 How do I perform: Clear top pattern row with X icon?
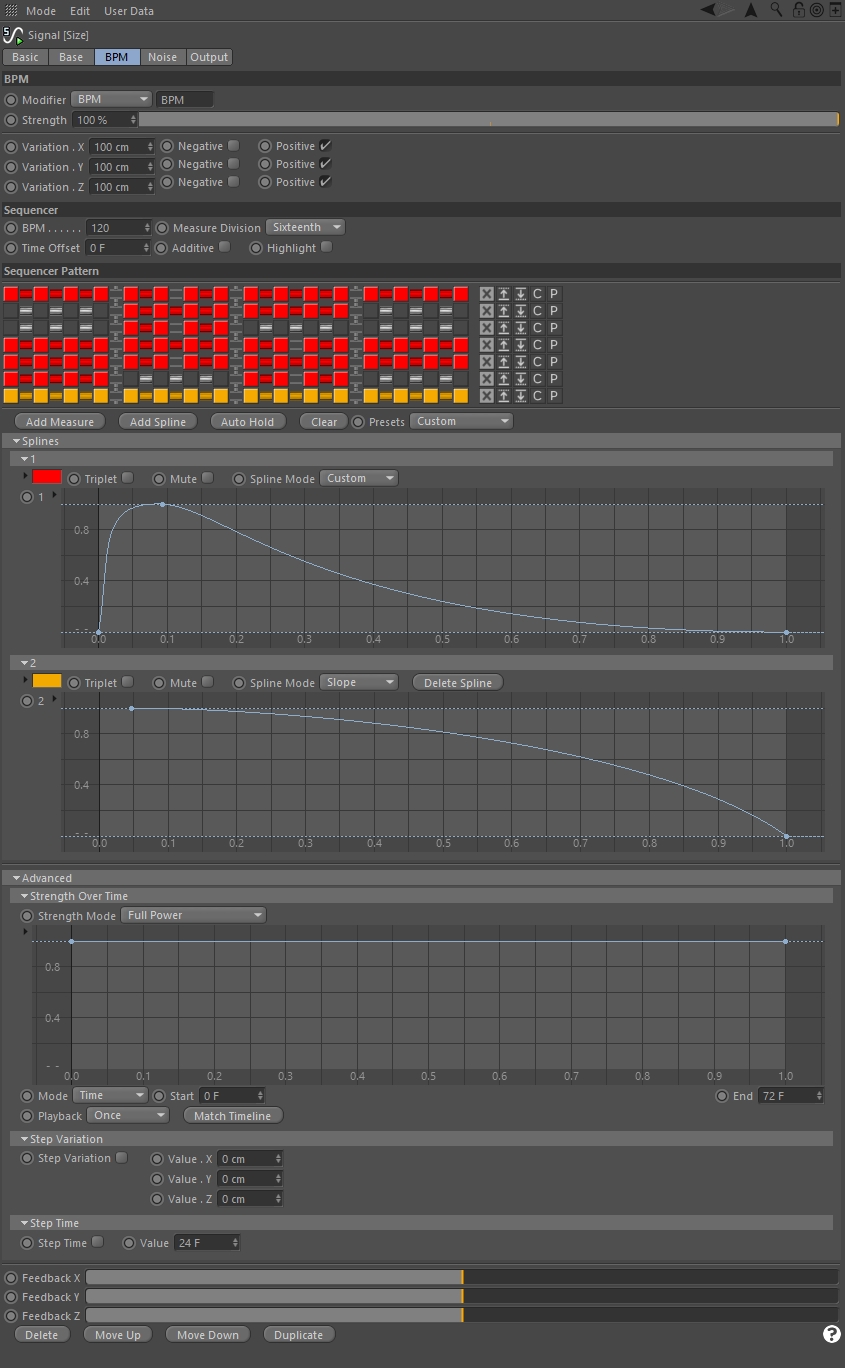(486, 294)
